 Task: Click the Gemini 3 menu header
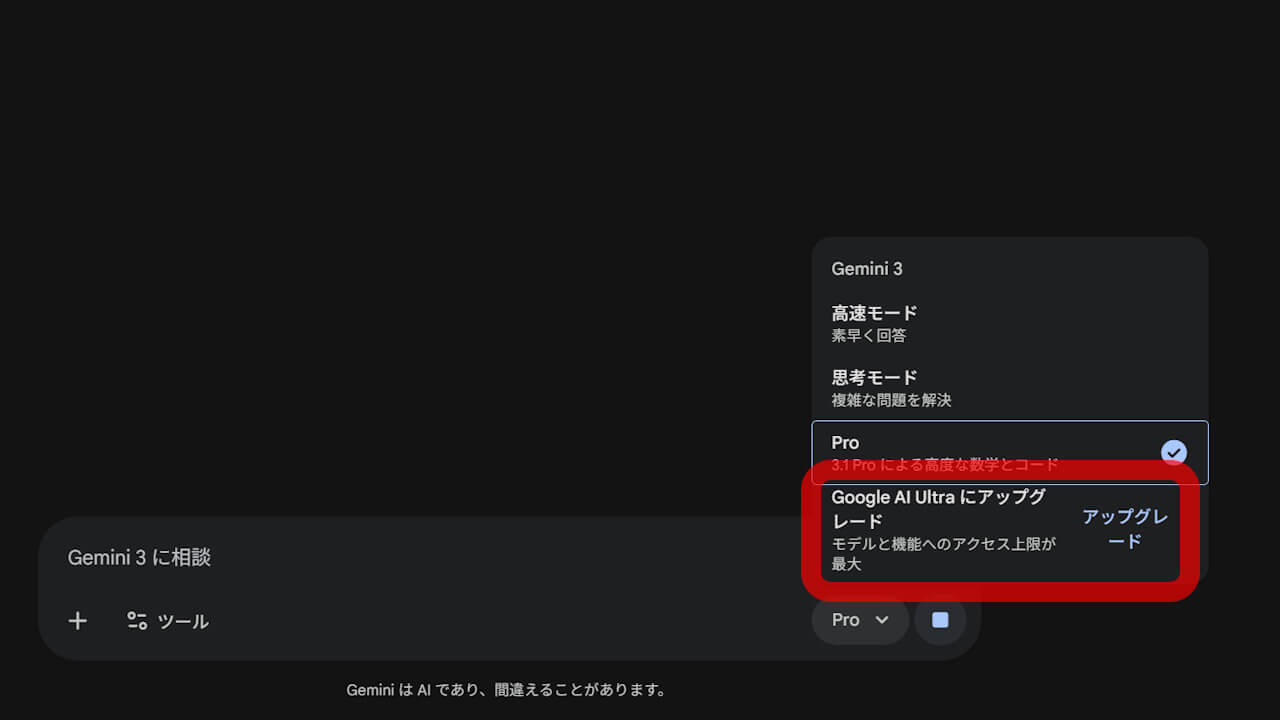pyautogui.click(x=867, y=268)
